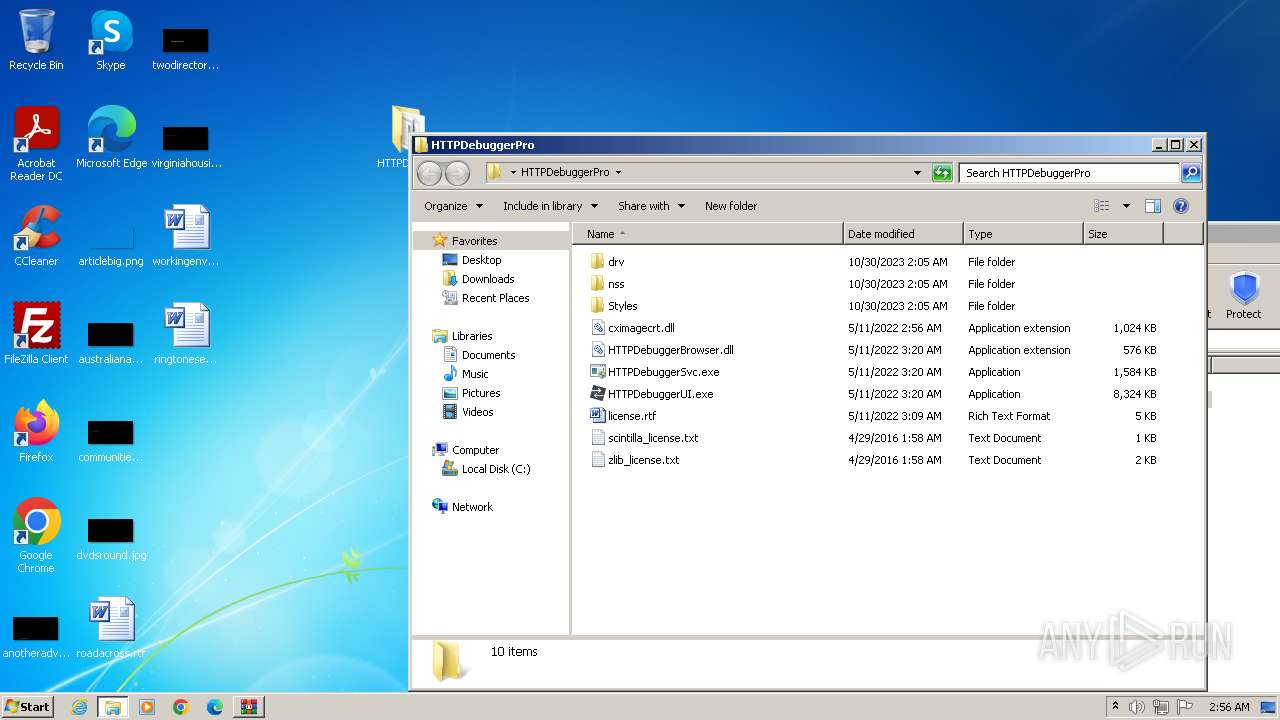Launch FileZilla Client shortcut

coord(36,334)
